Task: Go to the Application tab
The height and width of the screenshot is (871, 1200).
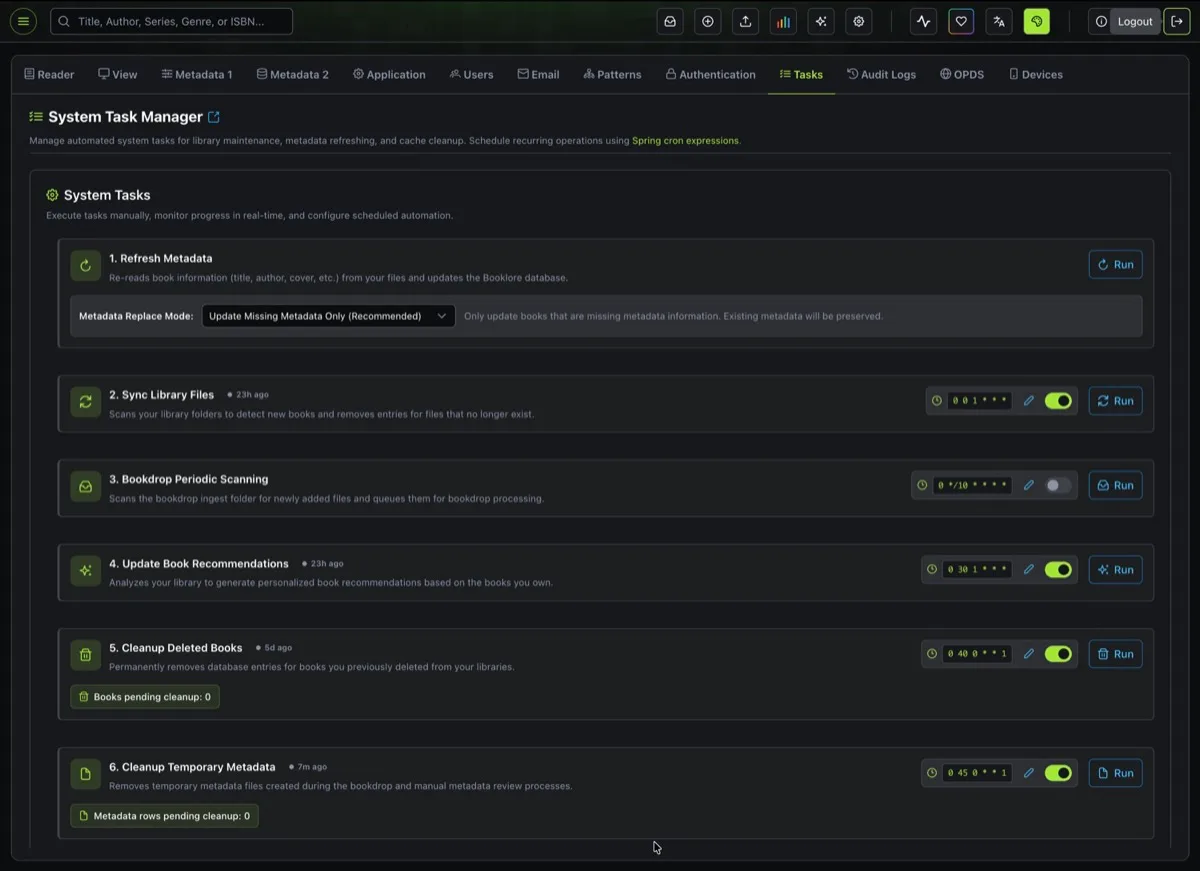Action: click(389, 74)
